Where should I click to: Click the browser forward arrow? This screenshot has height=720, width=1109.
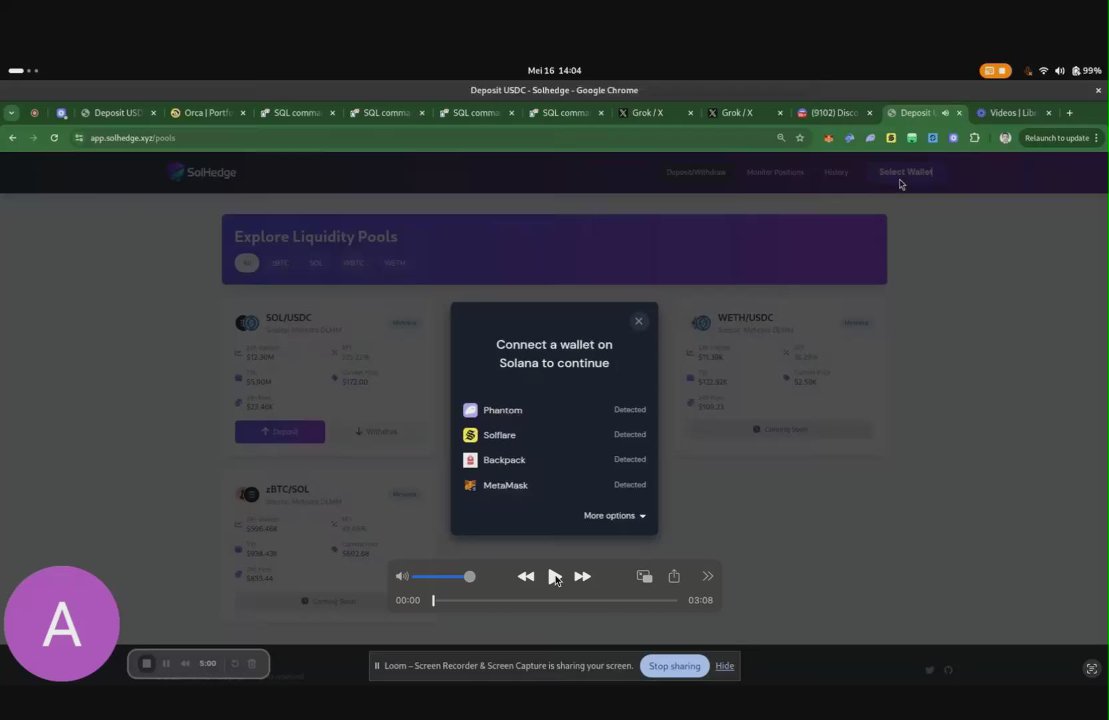[33, 138]
